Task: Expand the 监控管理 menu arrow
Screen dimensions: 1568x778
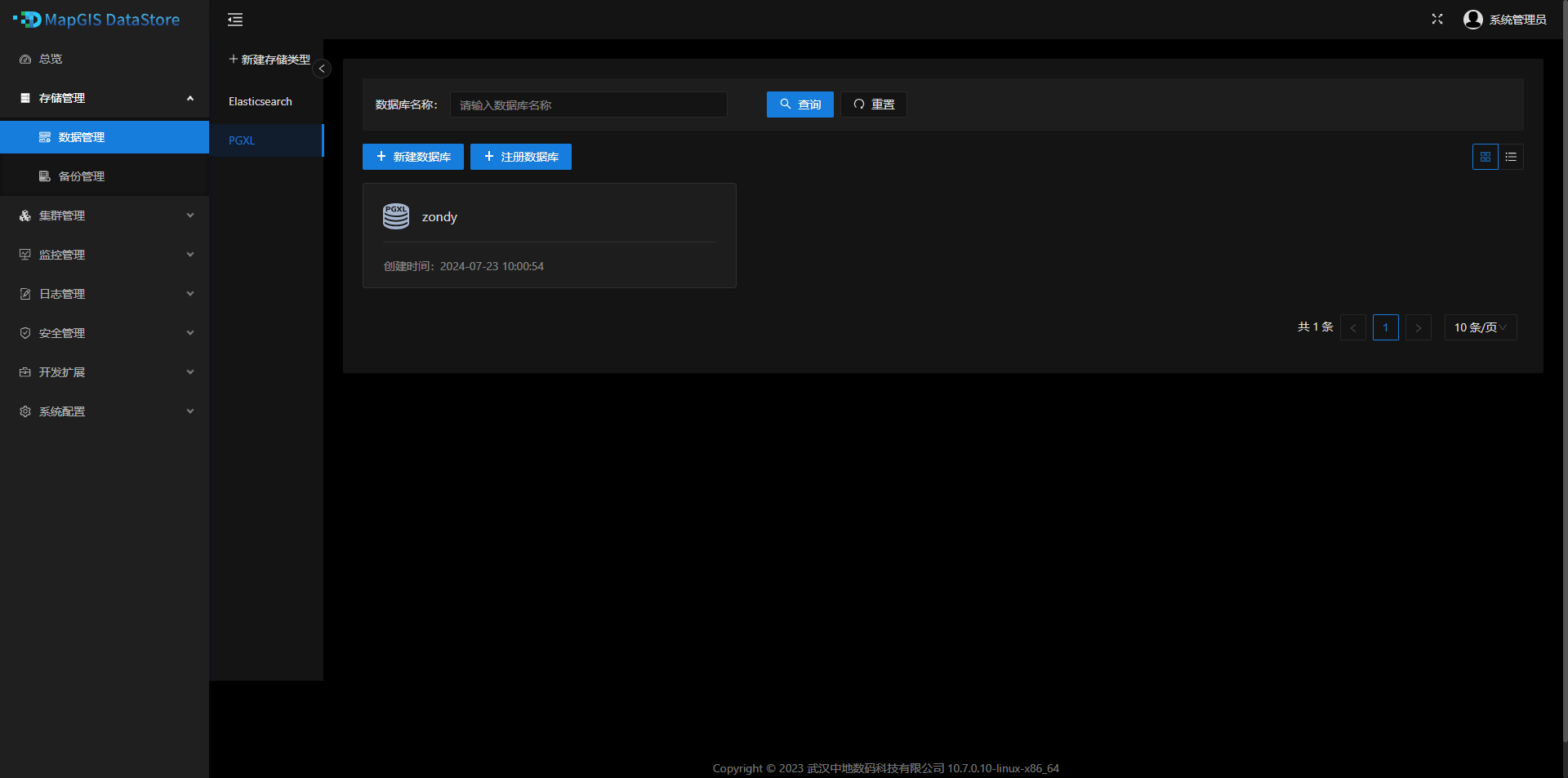Action: [x=190, y=255]
